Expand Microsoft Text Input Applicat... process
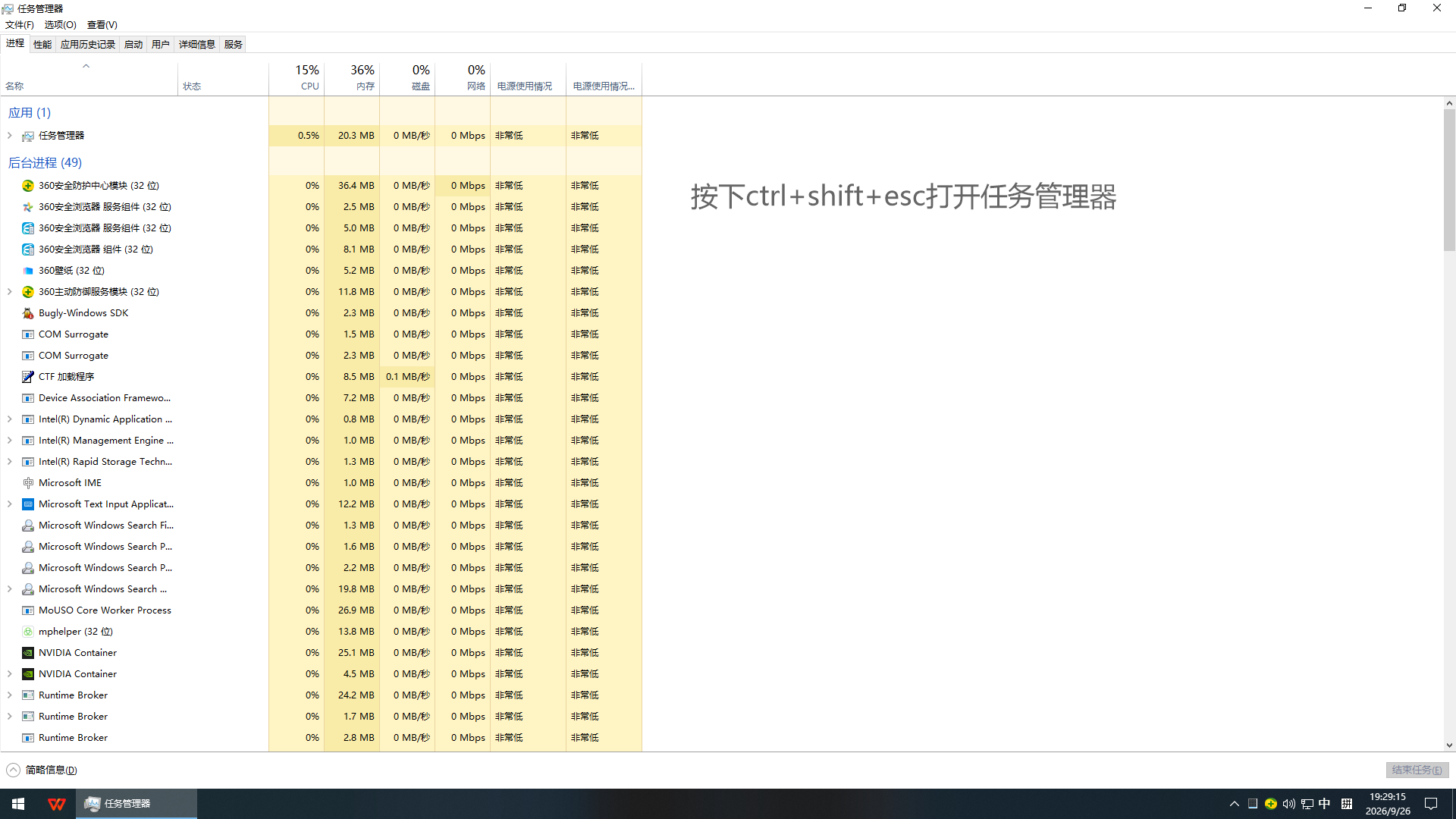Viewport: 1456px width, 819px height. (10, 504)
